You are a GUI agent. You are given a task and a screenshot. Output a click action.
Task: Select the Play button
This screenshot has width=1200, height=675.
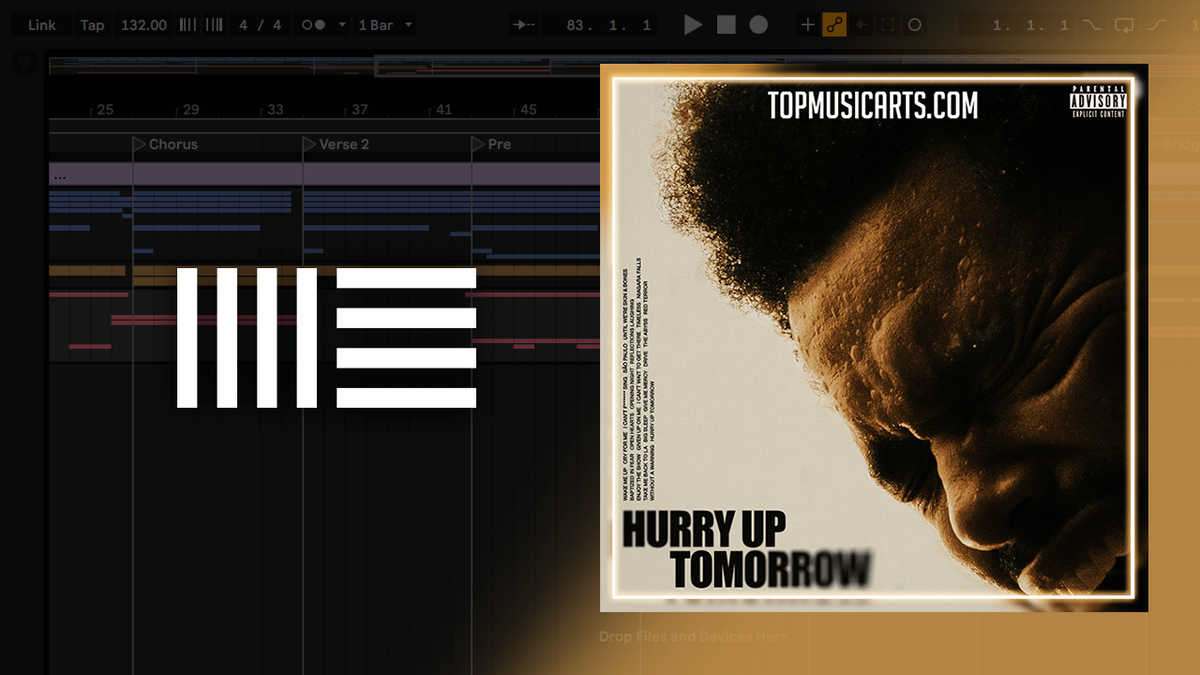(694, 24)
